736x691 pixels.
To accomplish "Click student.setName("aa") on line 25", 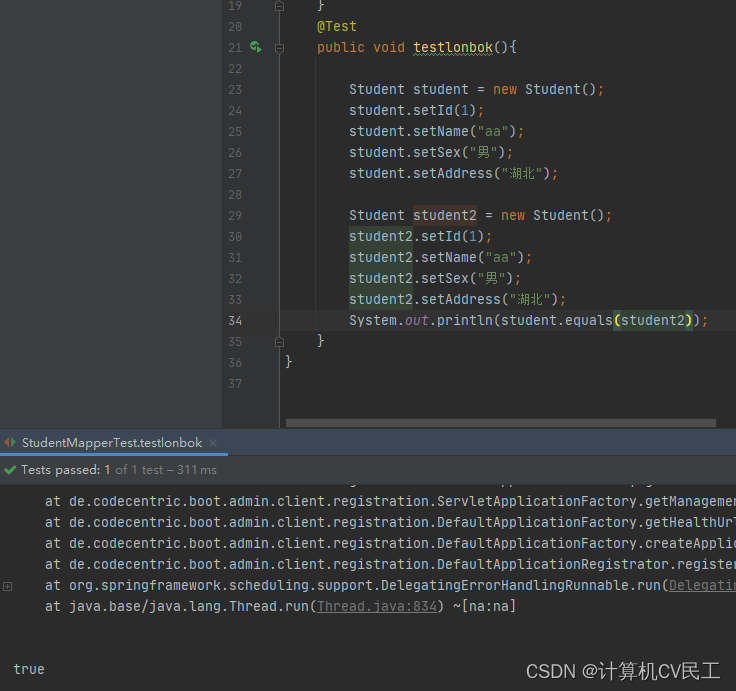I will click(436, 131).
